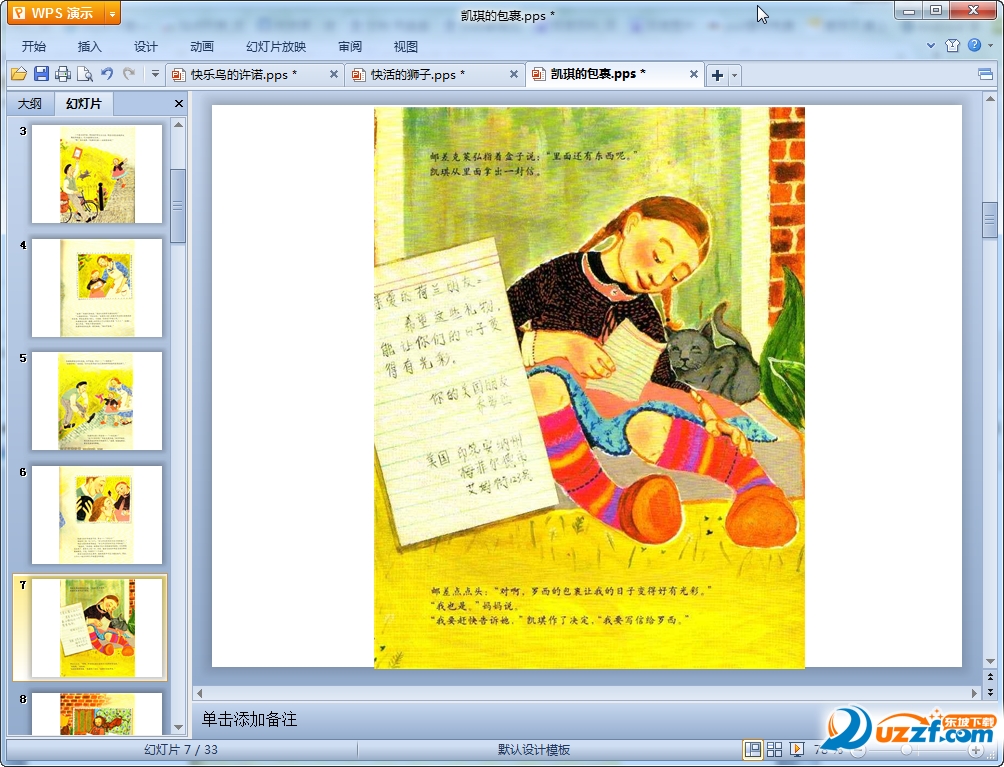Viewport: 1004px width, 767px height.
Task: Click the thumbnail pane scrollbar thumb
Action: 179,206
